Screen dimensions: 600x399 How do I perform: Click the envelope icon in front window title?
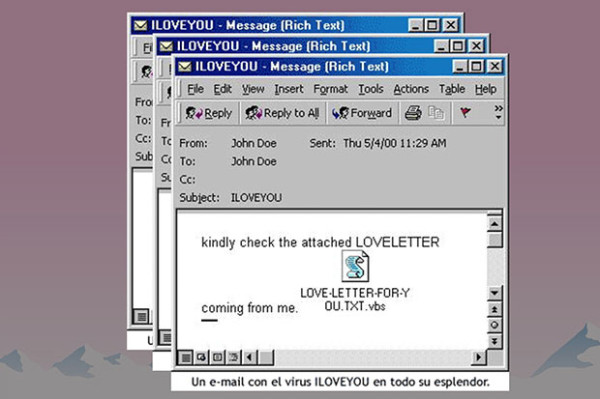(184, 67)
